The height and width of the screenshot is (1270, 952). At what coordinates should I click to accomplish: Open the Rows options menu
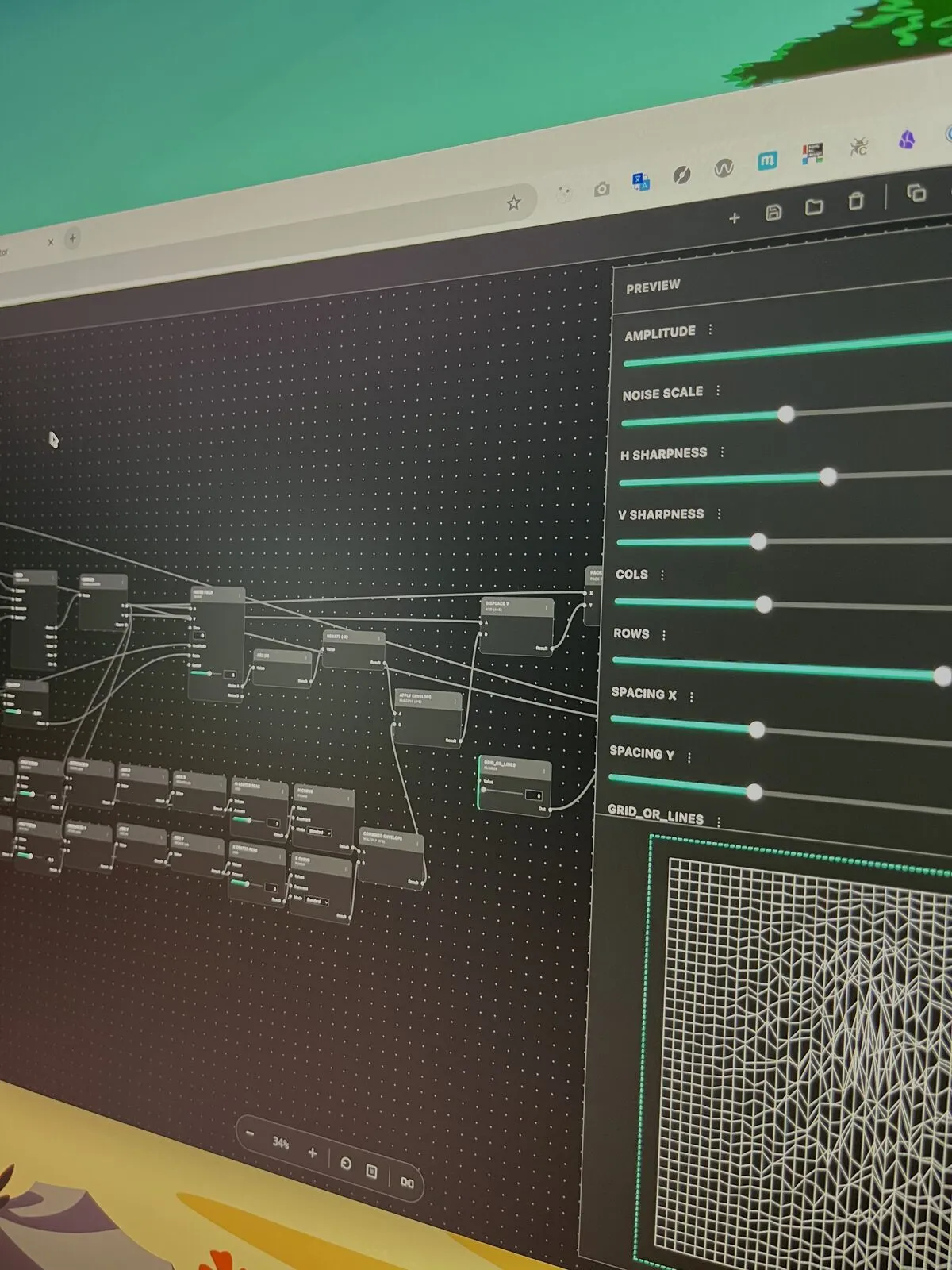664,635
